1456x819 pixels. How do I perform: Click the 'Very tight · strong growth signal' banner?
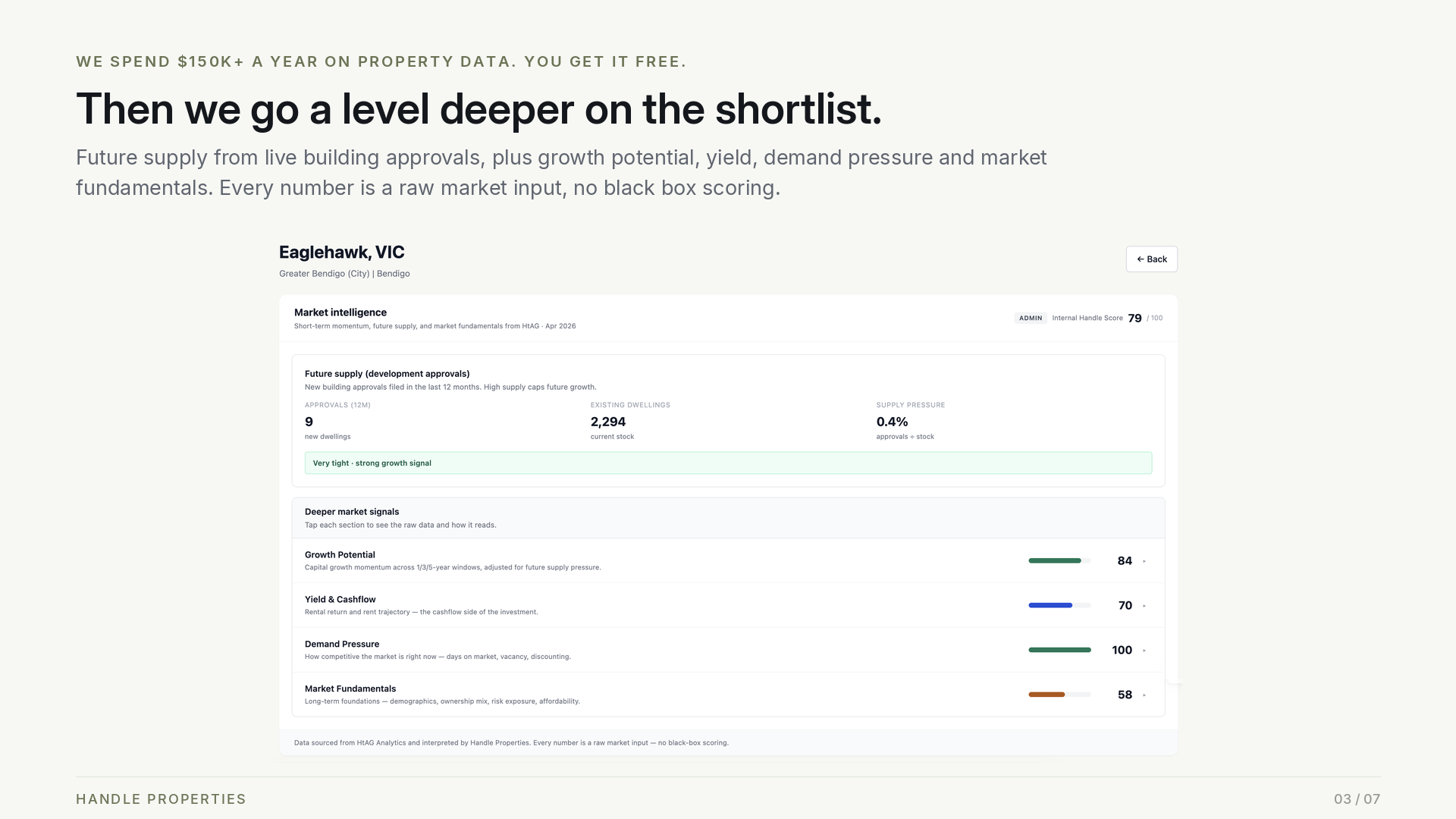[728, 463]
